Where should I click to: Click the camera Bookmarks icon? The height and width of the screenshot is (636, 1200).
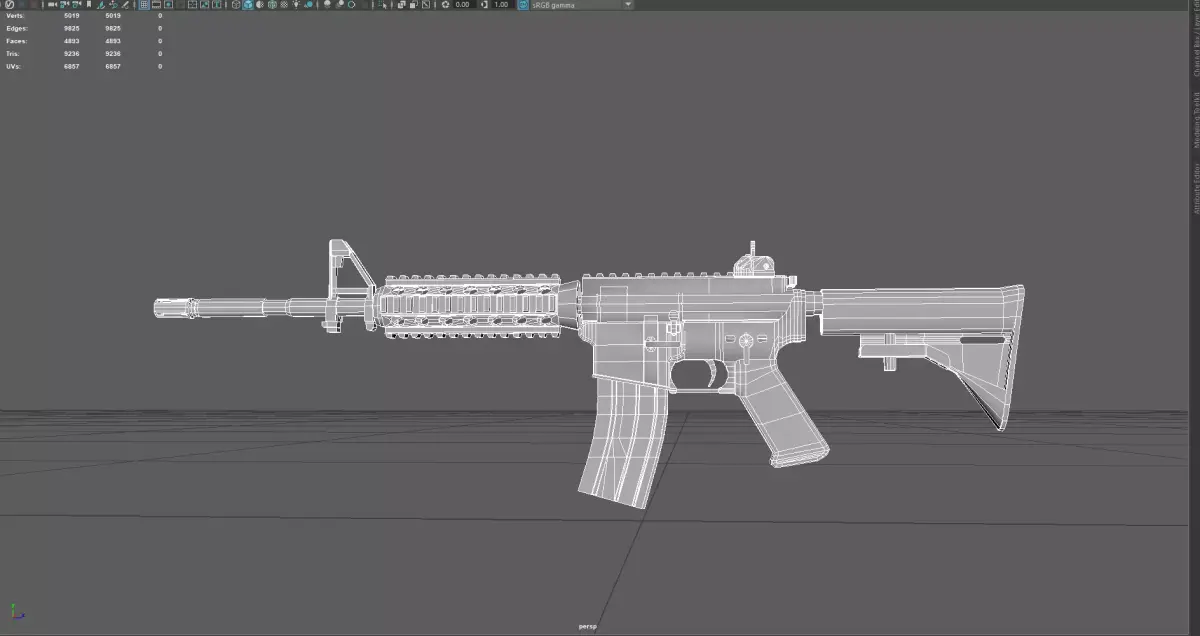(x=89, y=5)
